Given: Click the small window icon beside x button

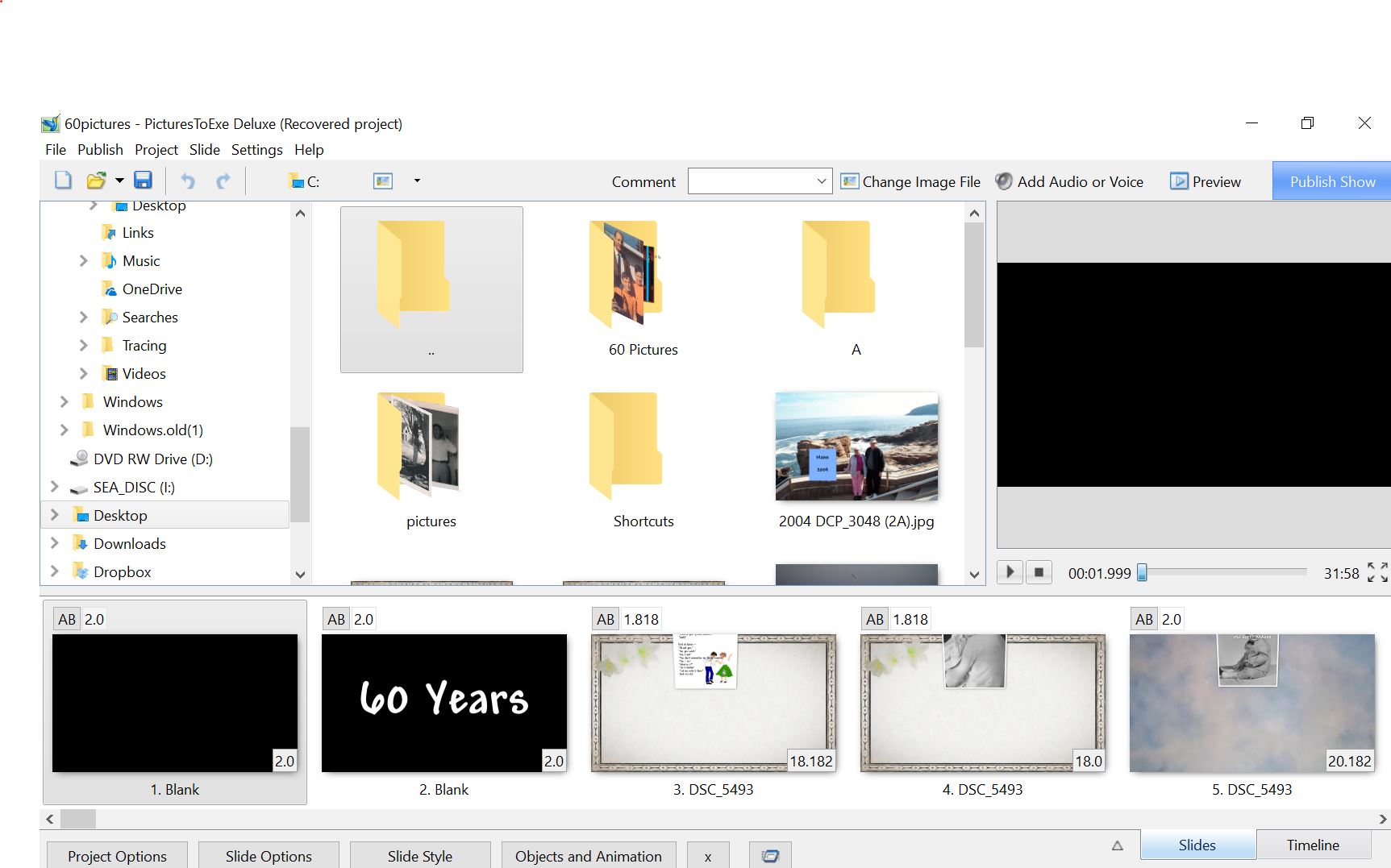Looking at the screenshot, I should point(770,856).
